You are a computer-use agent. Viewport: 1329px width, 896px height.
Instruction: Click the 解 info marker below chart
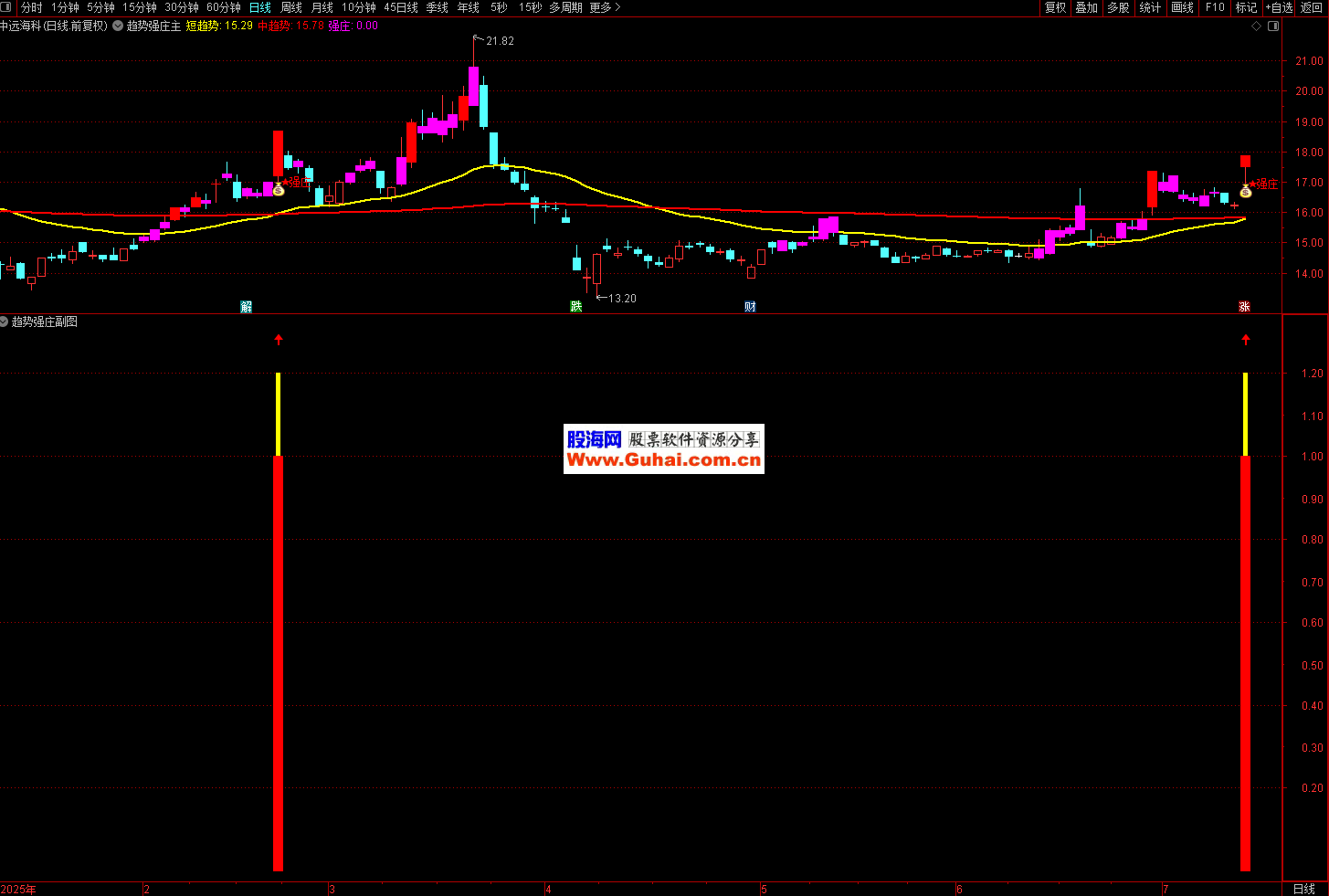[247, 307]
